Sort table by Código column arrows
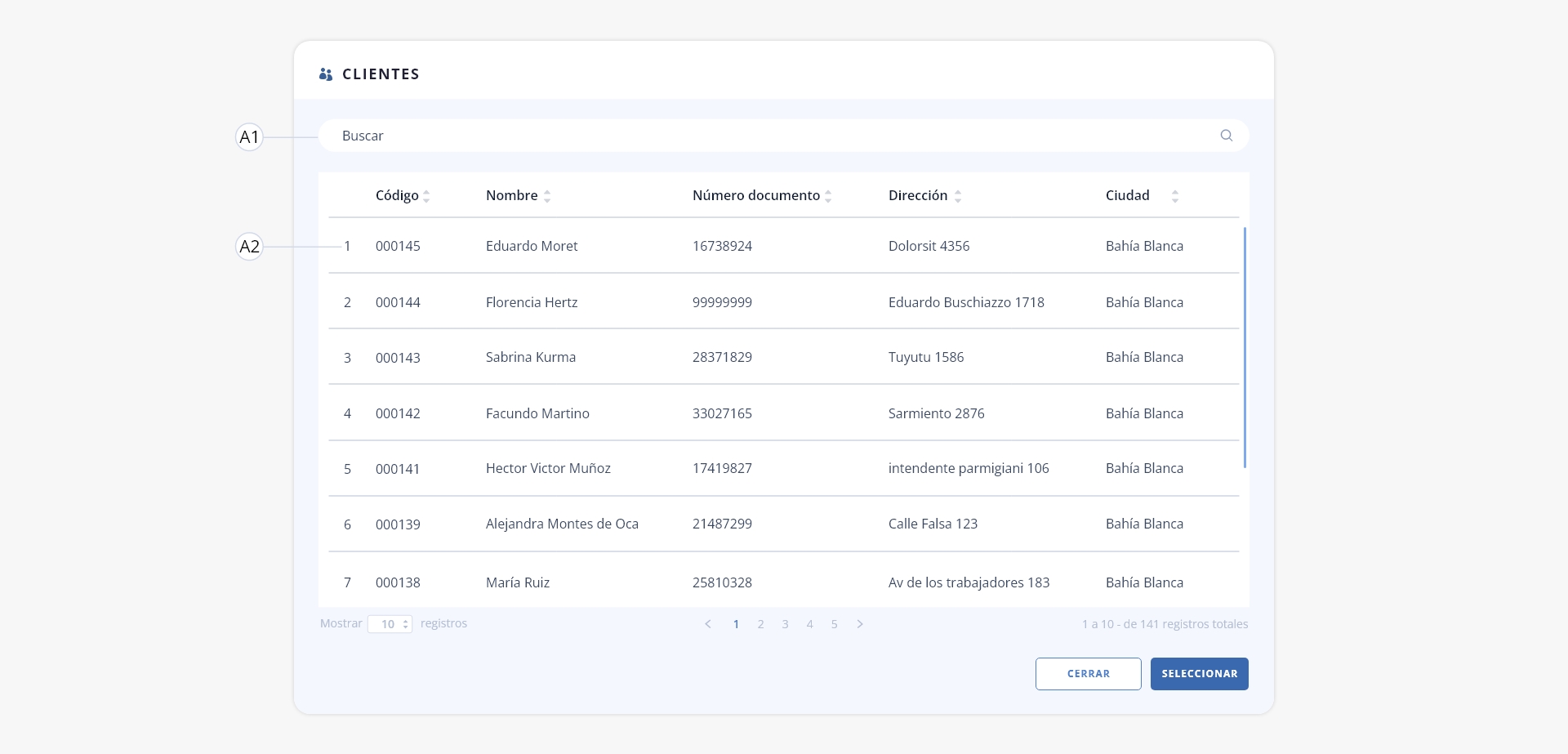Screen dimensions: 1568x754 [426, 196]
